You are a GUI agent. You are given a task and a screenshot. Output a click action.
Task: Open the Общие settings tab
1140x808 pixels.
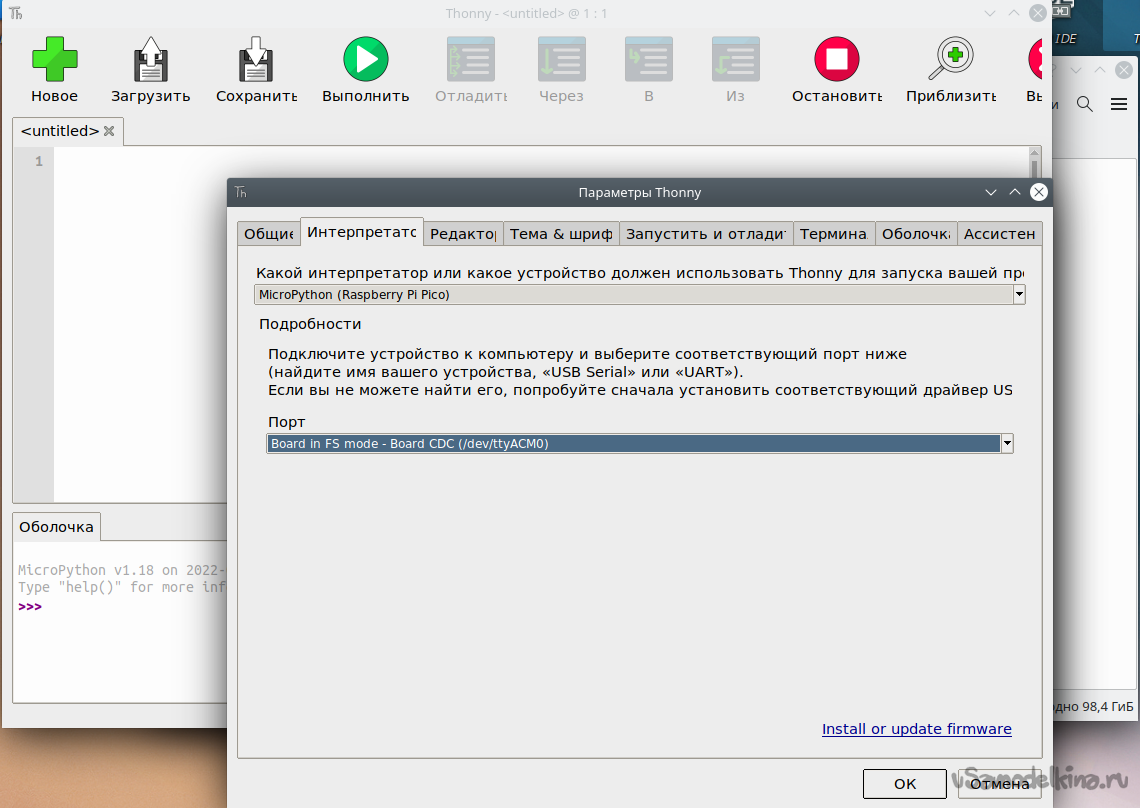268,233
